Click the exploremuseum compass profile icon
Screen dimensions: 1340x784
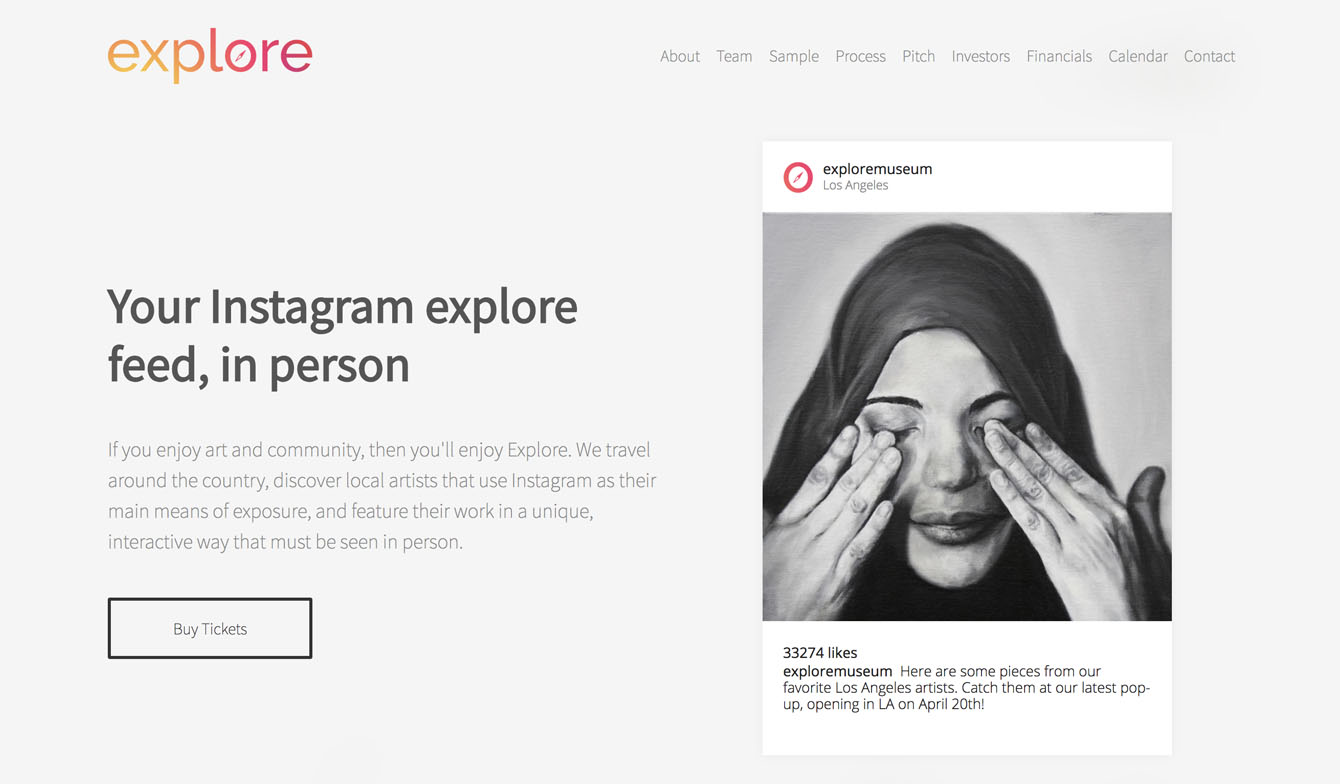point(798,177)
